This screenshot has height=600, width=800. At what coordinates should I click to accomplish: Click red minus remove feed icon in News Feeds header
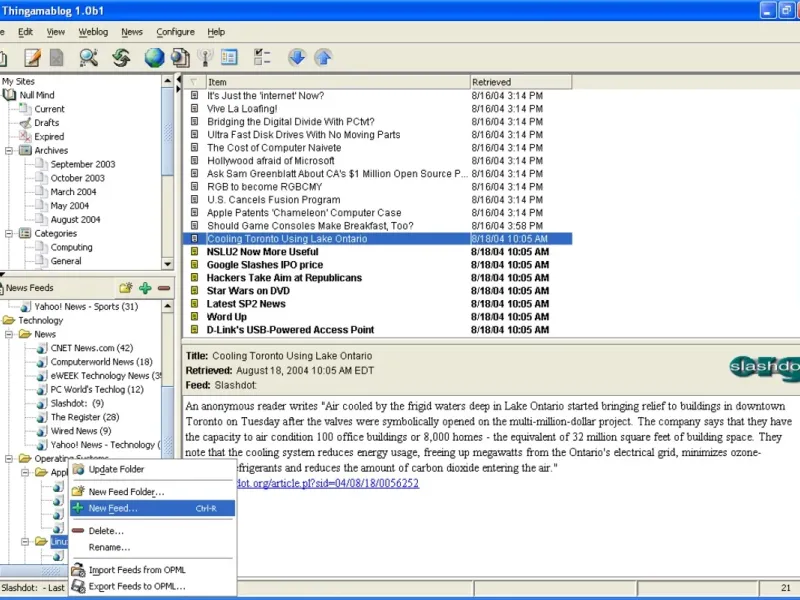[164, 288]
